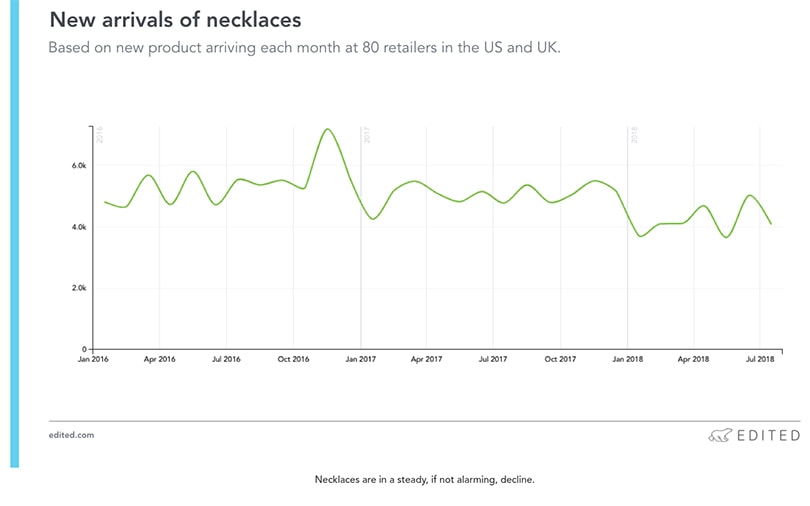810x506 pixels.
Task: Click the Jan 2018 x-axis label
Action: [627, 358]
